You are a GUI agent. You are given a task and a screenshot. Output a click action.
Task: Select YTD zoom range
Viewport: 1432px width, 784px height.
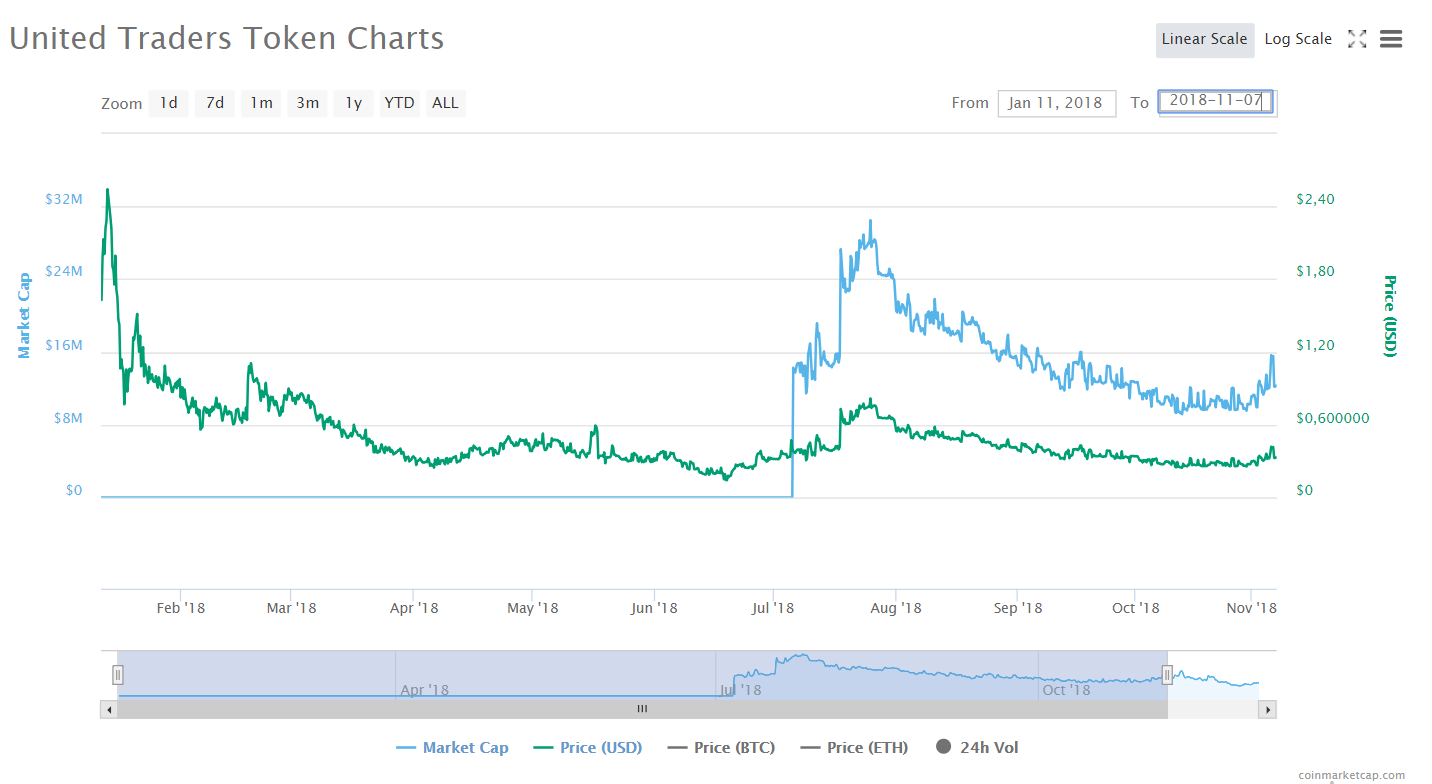point(399,103)
